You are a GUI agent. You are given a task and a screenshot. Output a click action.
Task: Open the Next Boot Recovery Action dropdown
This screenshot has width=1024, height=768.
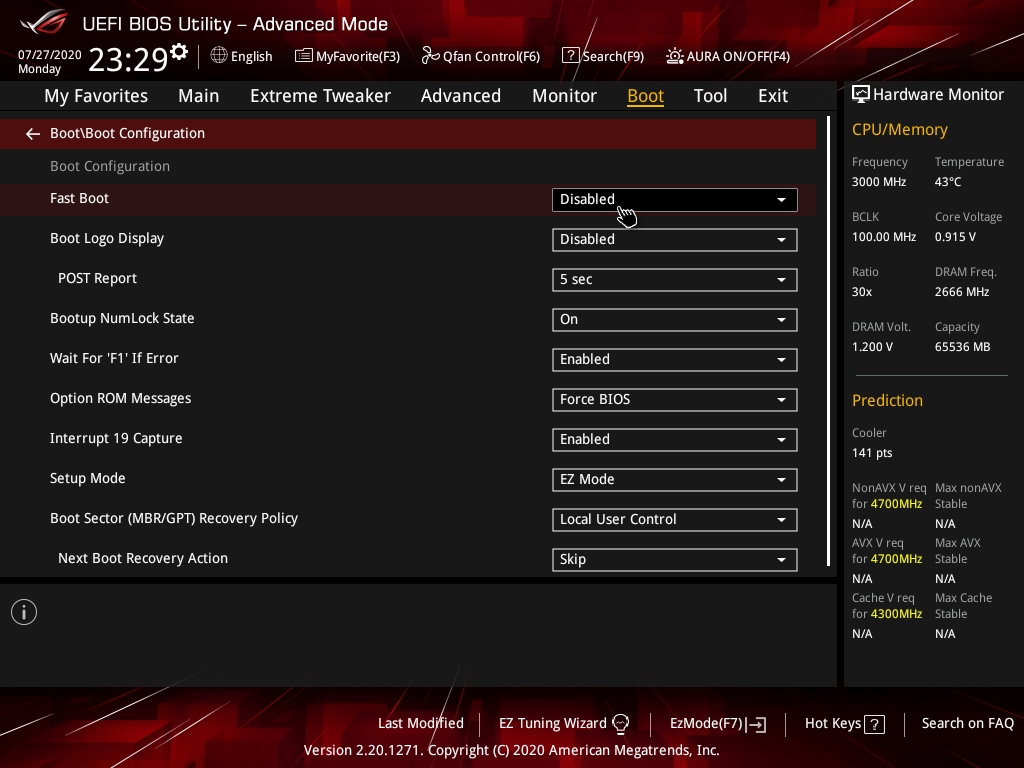point(675,560)
